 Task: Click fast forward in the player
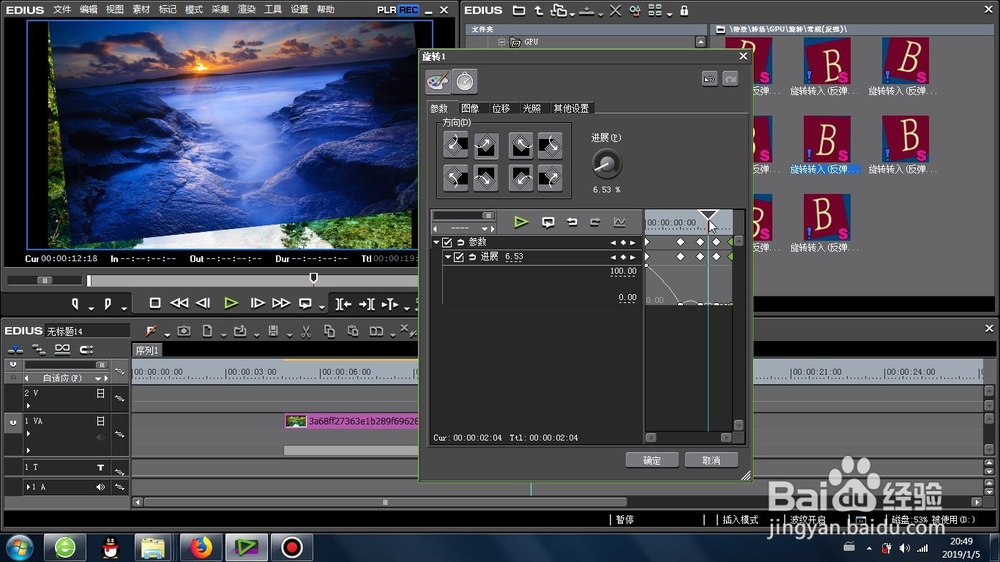(x=281, y=303)
